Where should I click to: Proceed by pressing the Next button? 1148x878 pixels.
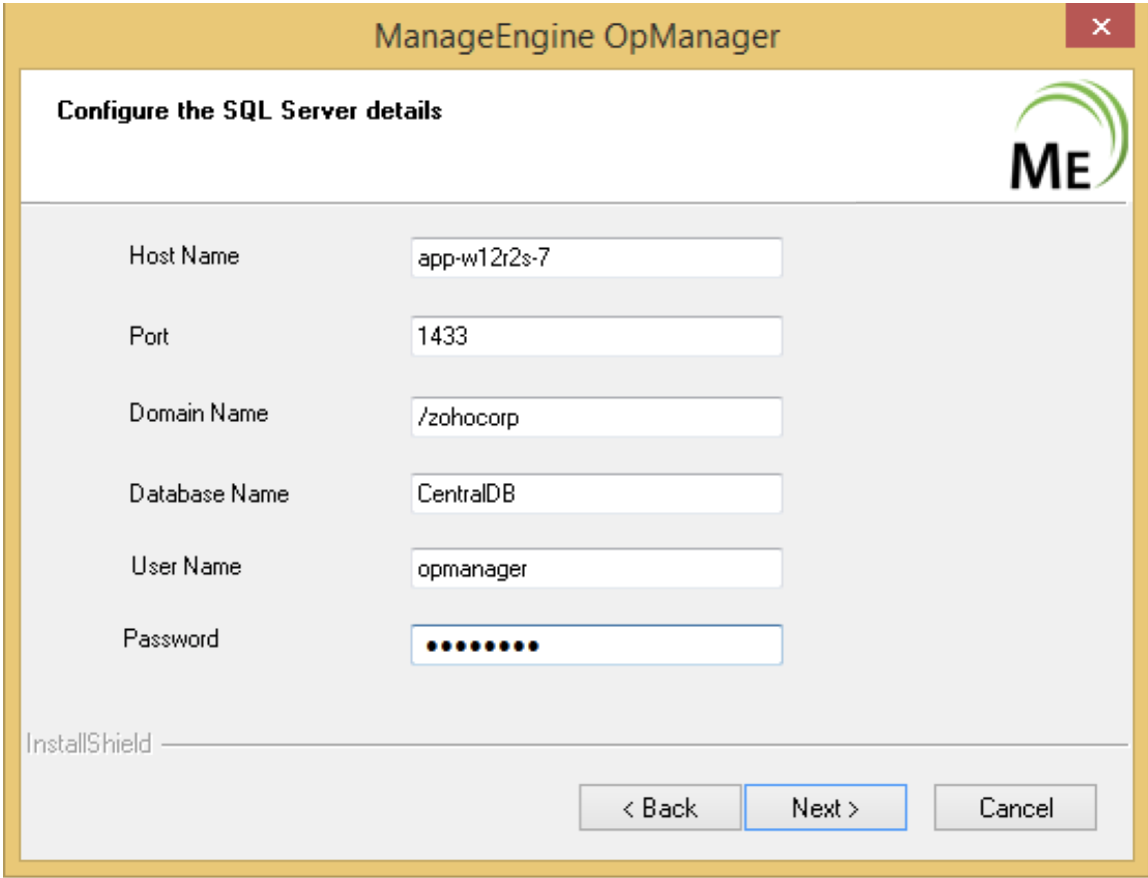pos(825,808)
